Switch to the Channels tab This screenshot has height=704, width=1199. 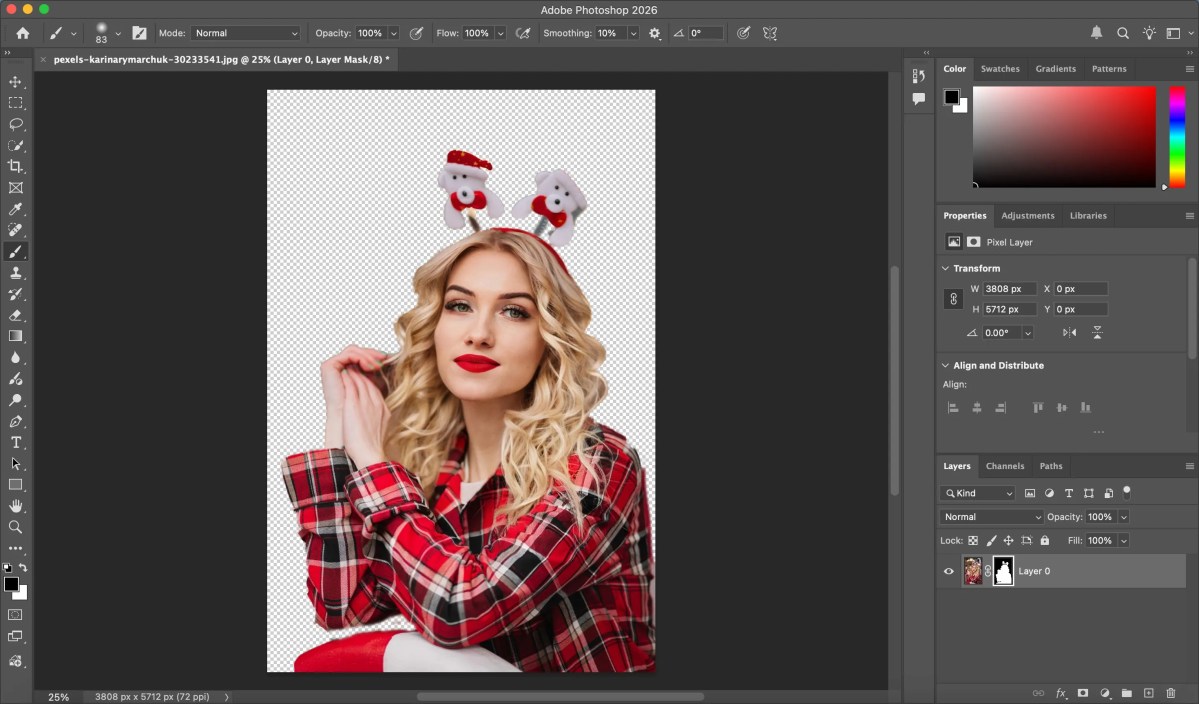click(x=1005, y=466)
